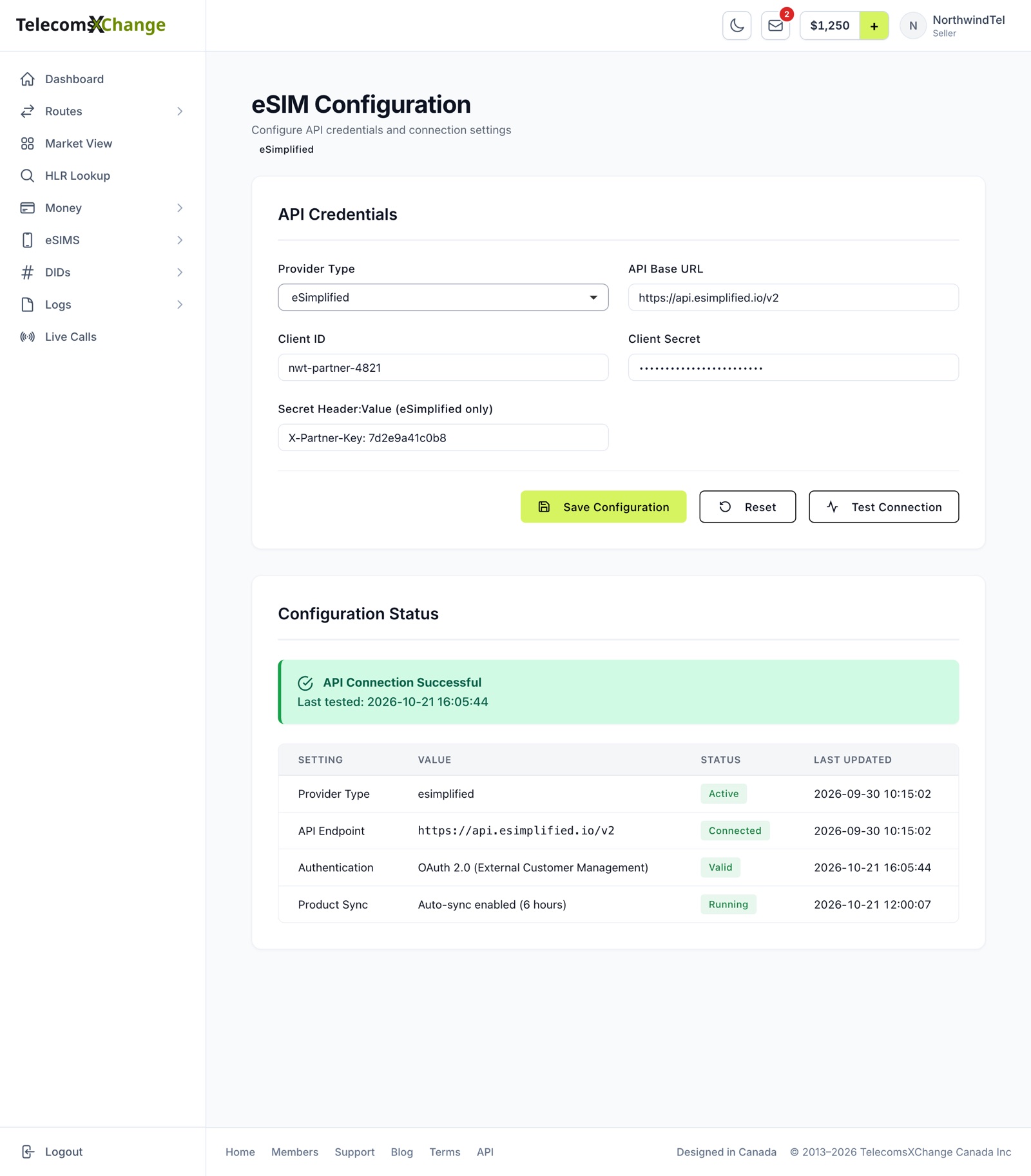Click the Running status badge
This screenshot has width=1031, height=1176.
[x=728, y=905]
